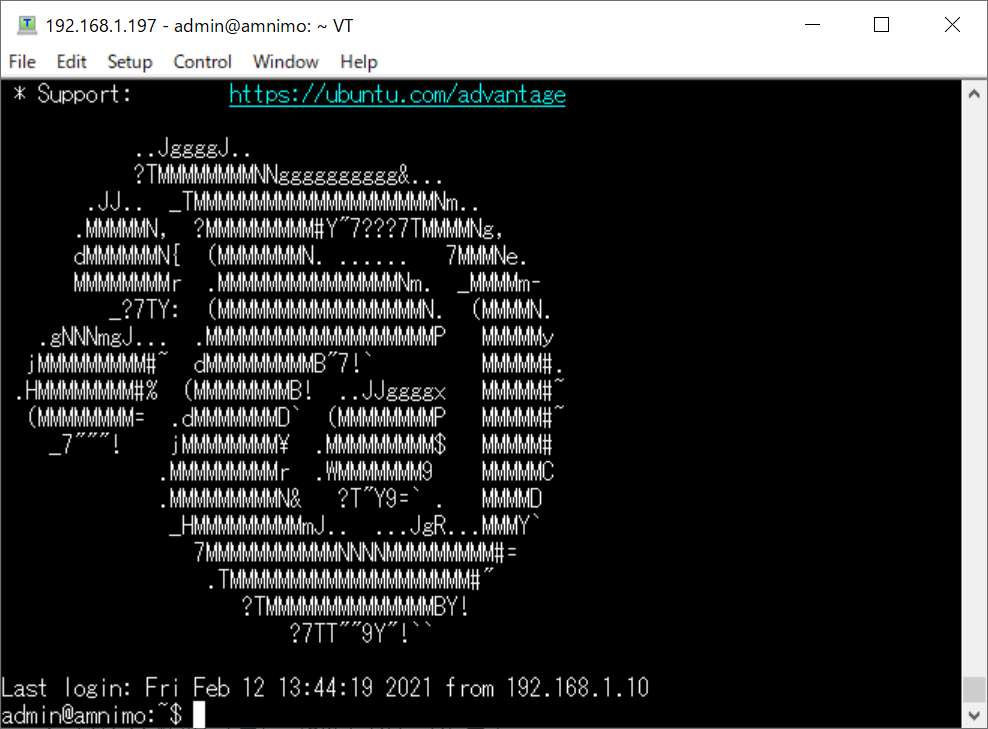
Task: Open the Help menu
Action: [359, 62]
